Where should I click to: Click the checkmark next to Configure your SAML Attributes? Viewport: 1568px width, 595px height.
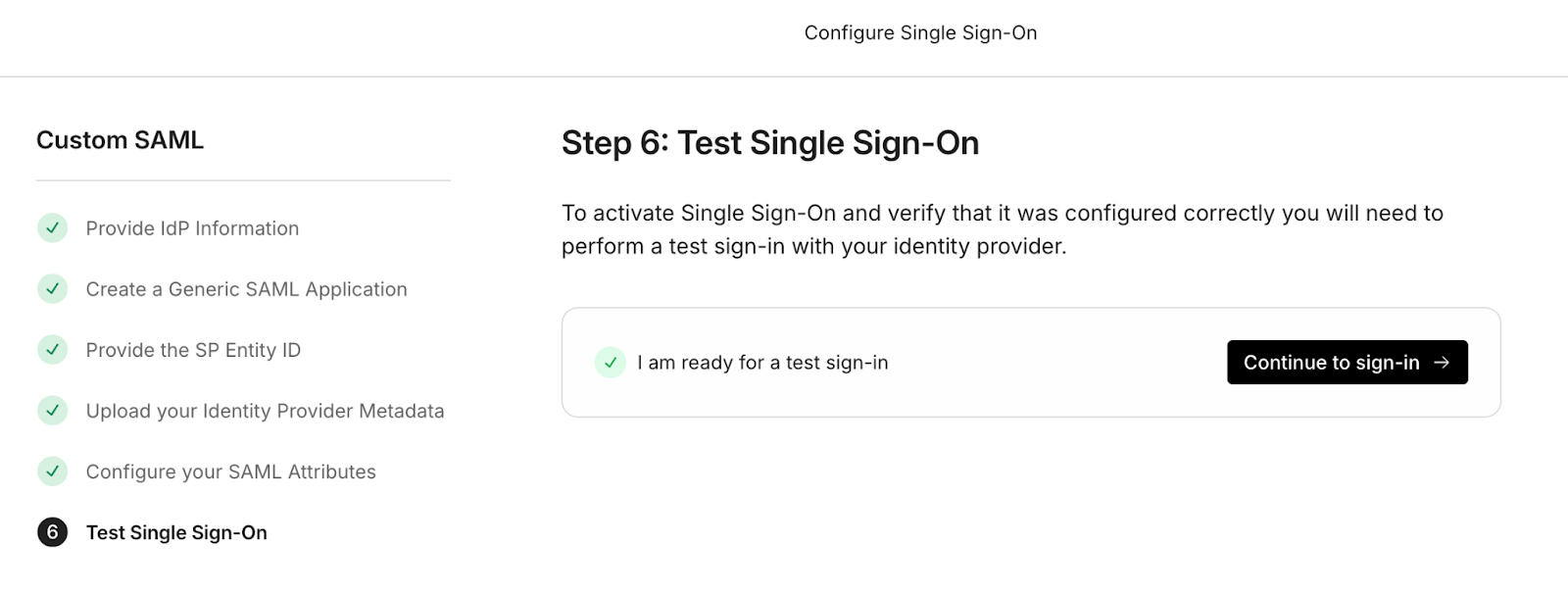pyautogui.click(x=52, y=471)
